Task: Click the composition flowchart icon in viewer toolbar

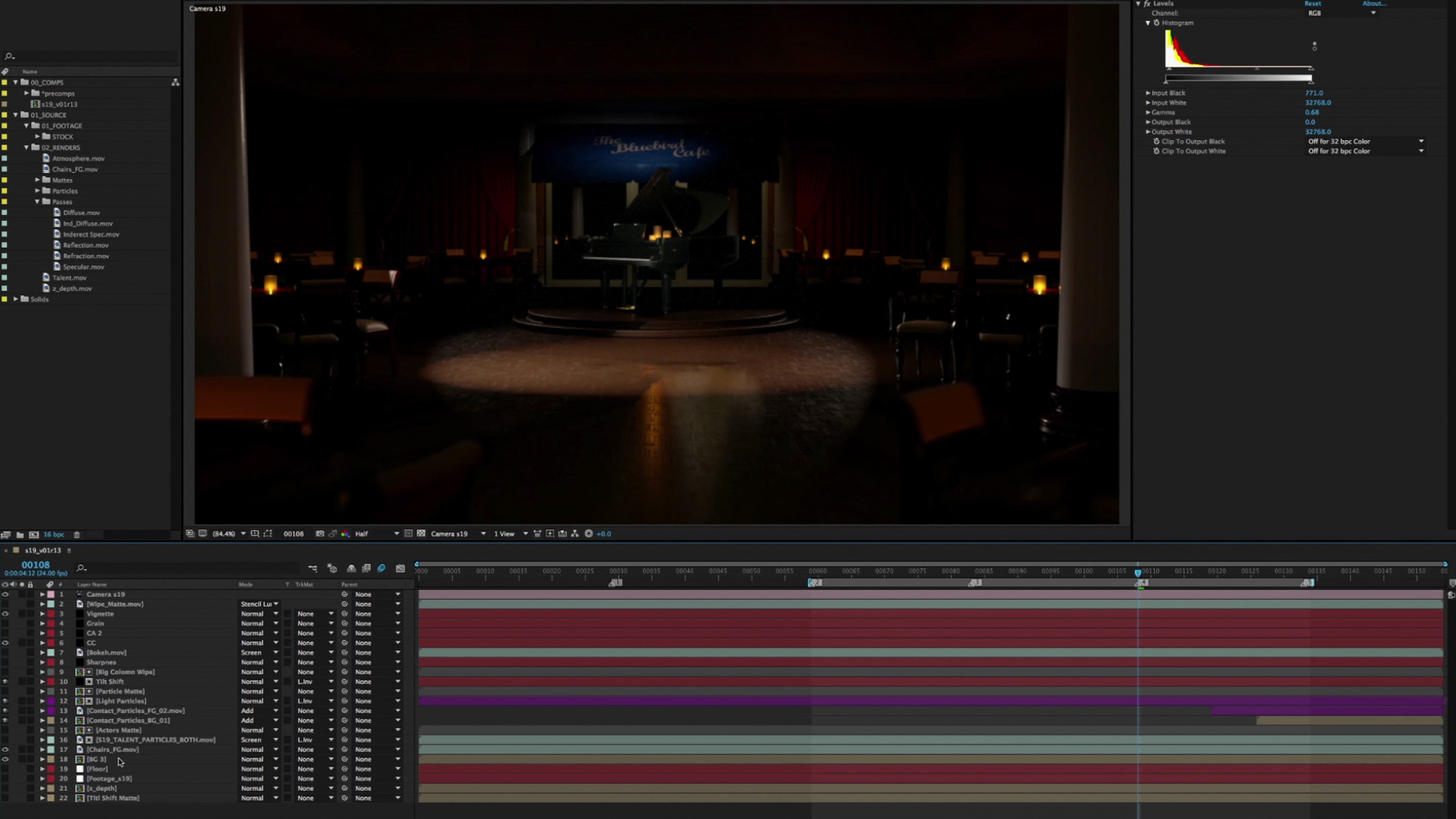Action: click(x=575, y=534)
